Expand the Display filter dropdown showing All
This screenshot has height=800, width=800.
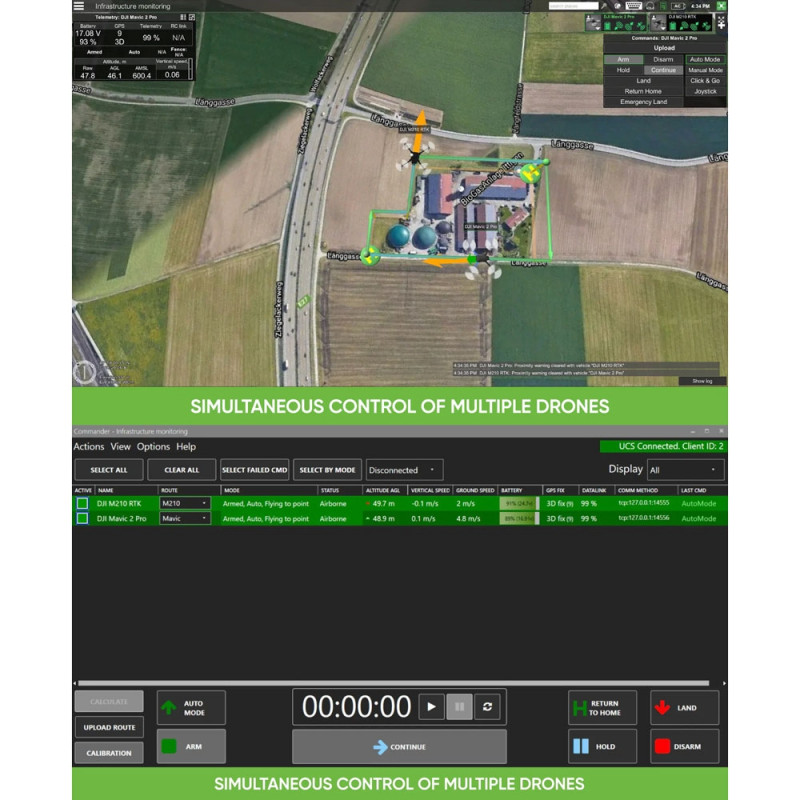pyautogui.click(x=685, y=469)
